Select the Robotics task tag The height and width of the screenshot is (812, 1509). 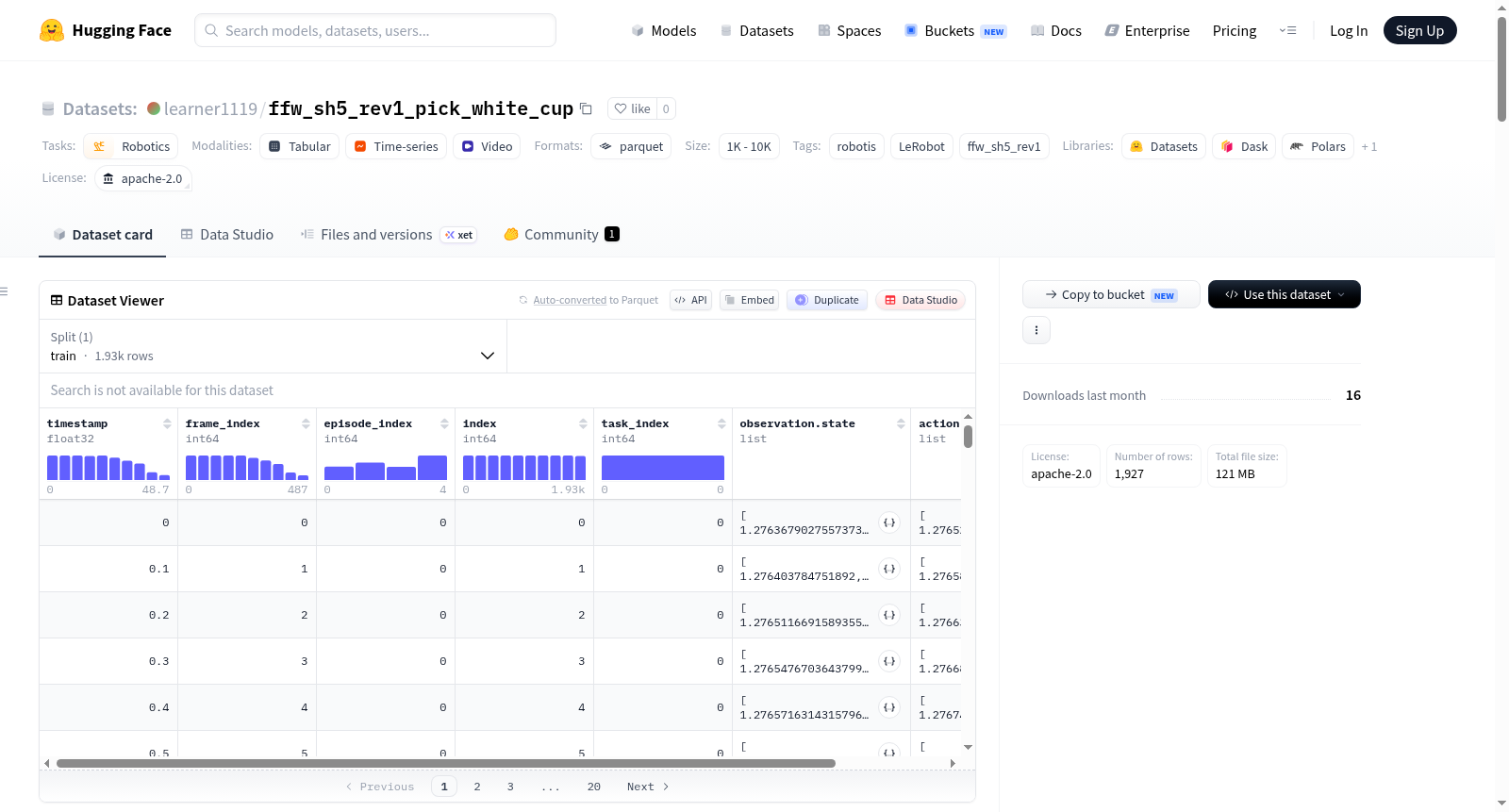click(x=130, y=146)
